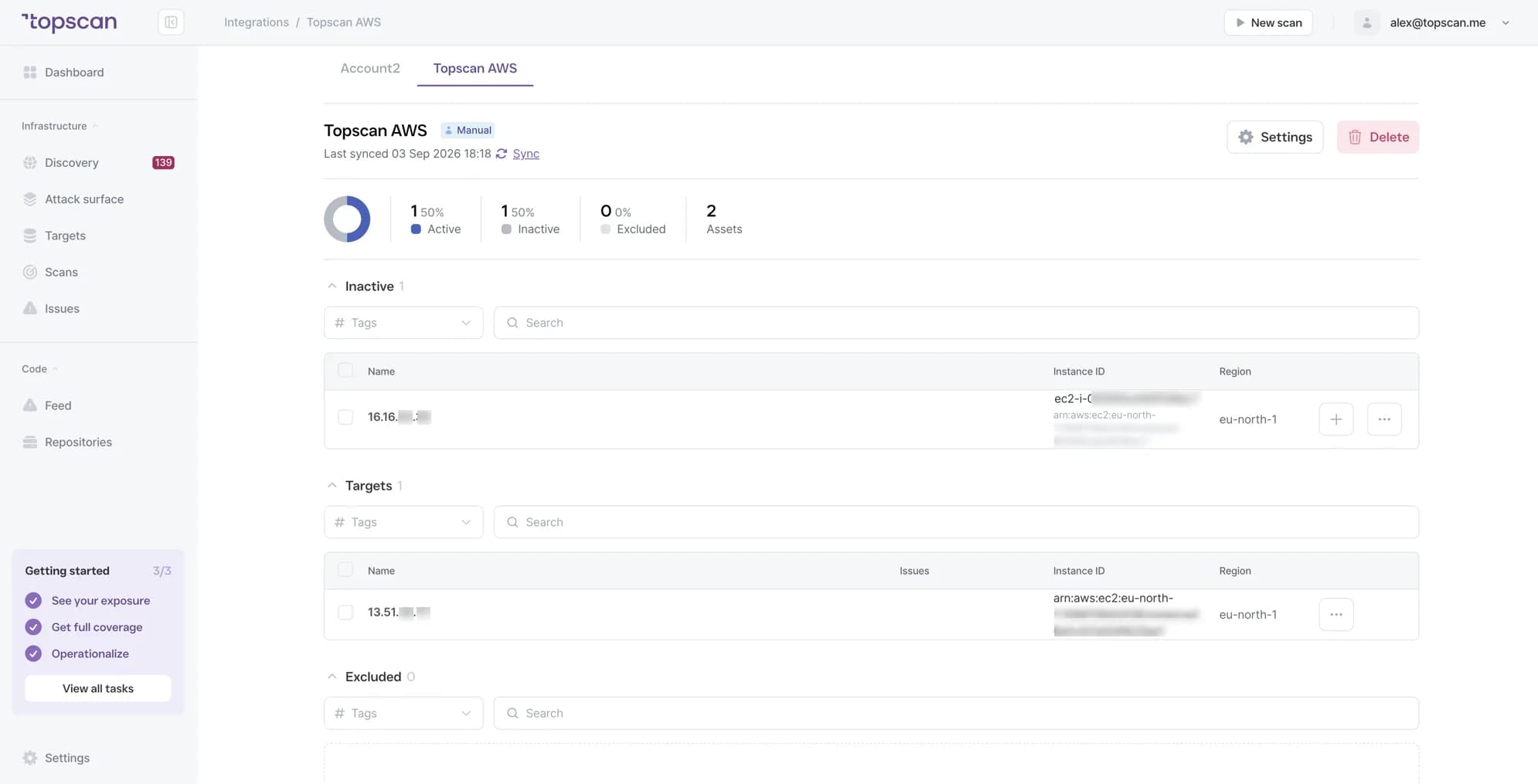Check the 16.16 row checkbox
The image size is (1538, 784).
tap(345, 417)
